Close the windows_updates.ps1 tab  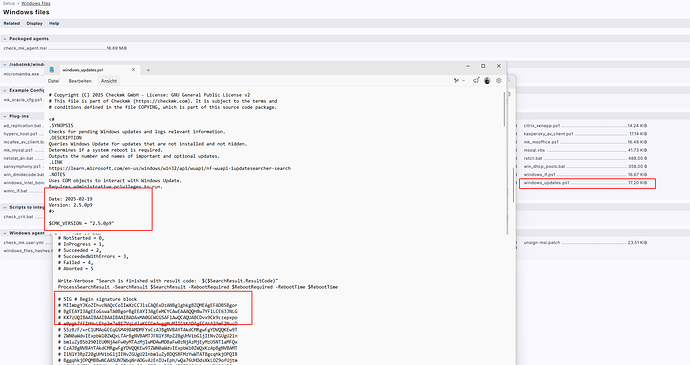click(133, 70)
